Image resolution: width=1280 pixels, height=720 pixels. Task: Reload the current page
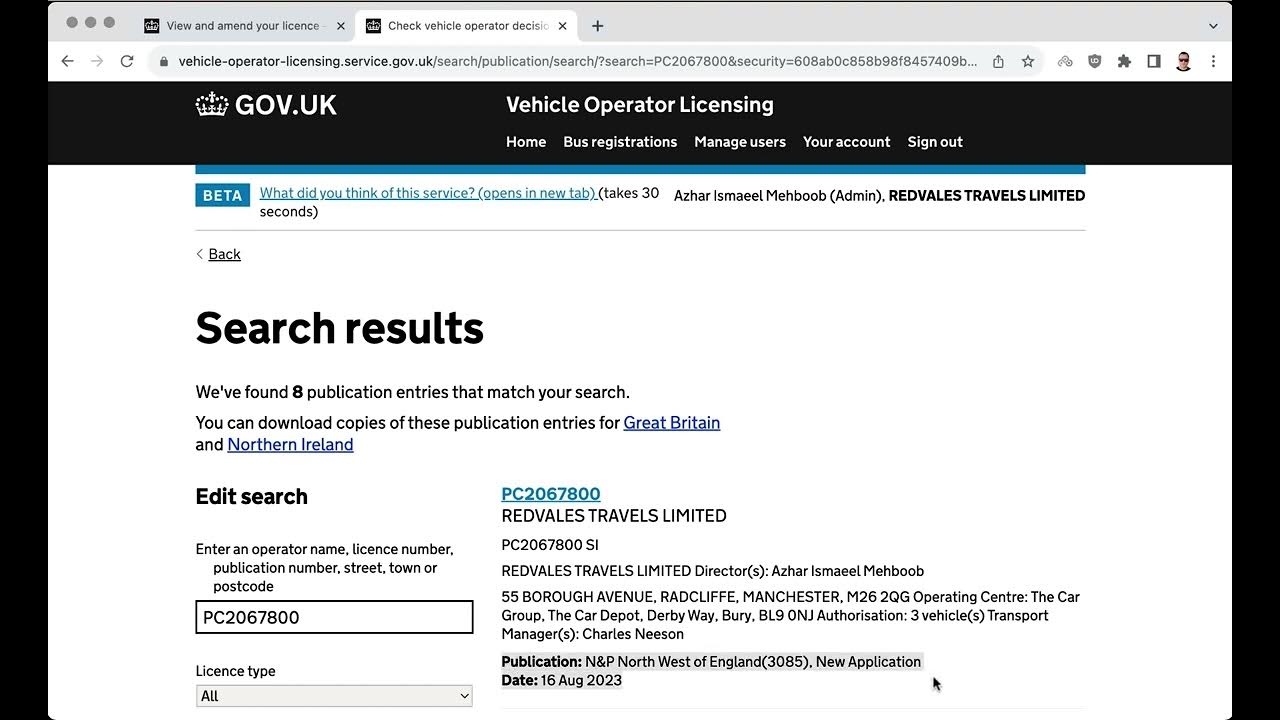click(x=127, y=61)
